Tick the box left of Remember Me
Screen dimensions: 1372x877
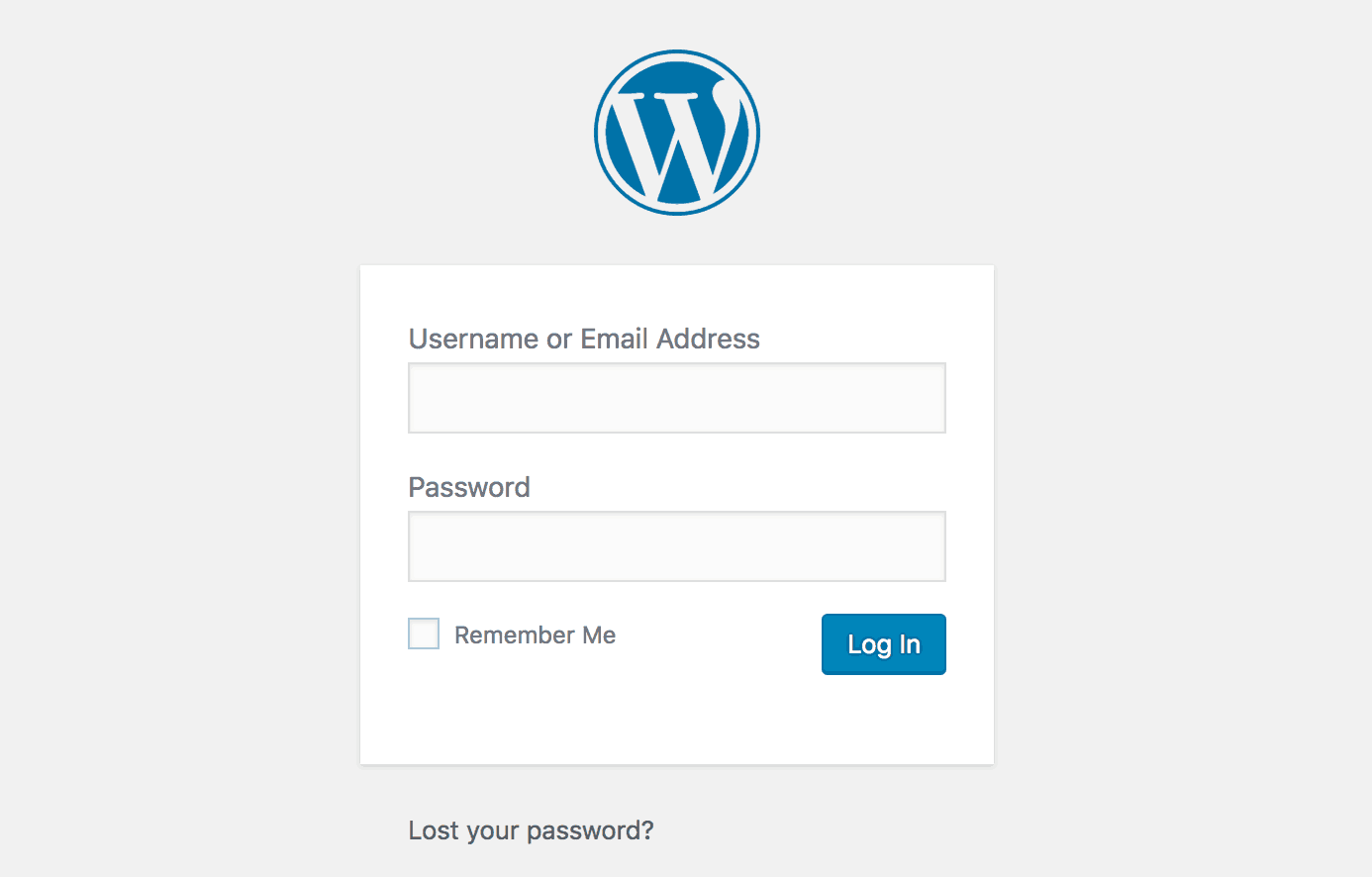[424, 633]
